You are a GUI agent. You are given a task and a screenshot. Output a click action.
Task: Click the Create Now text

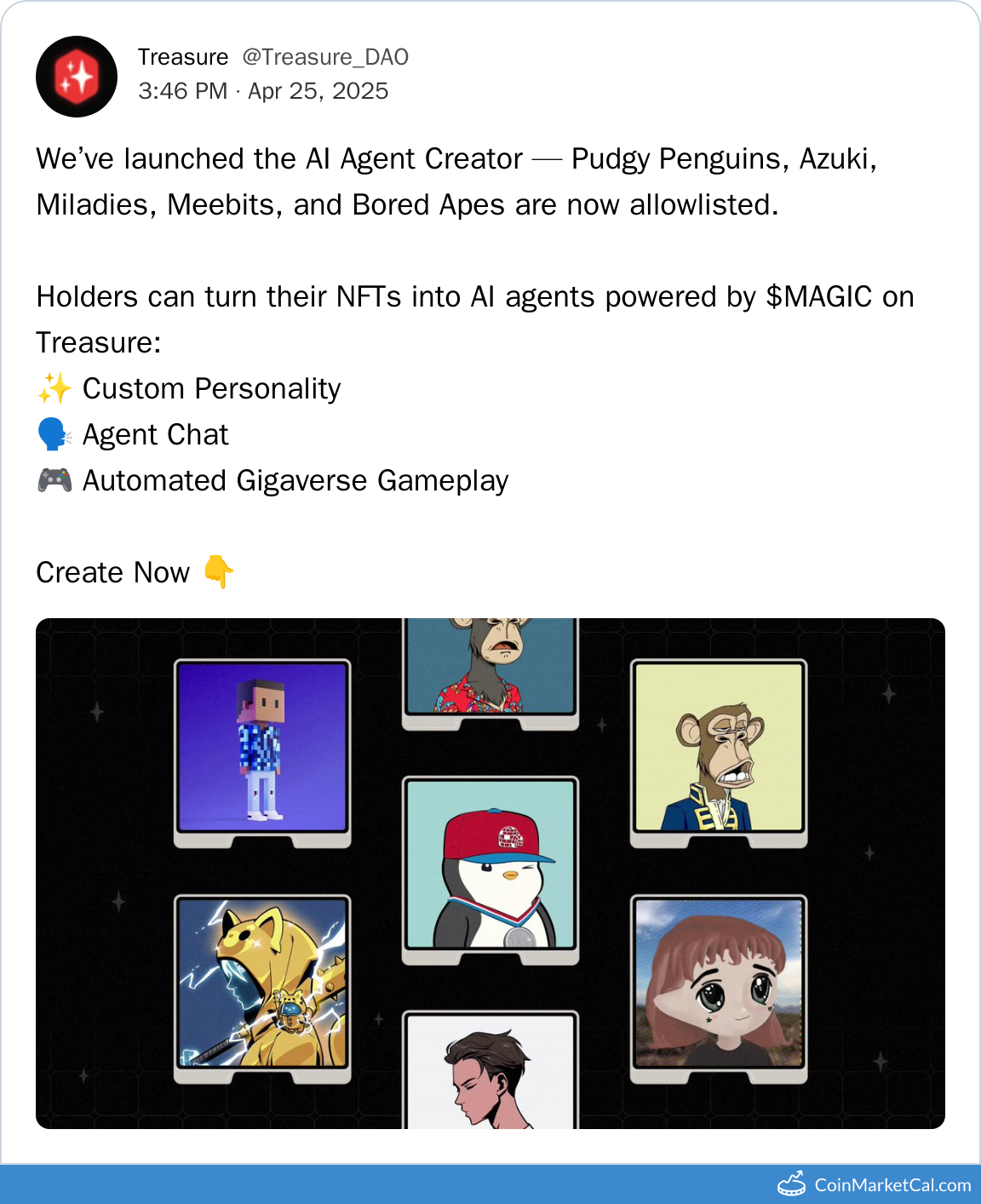coord(113,572)
